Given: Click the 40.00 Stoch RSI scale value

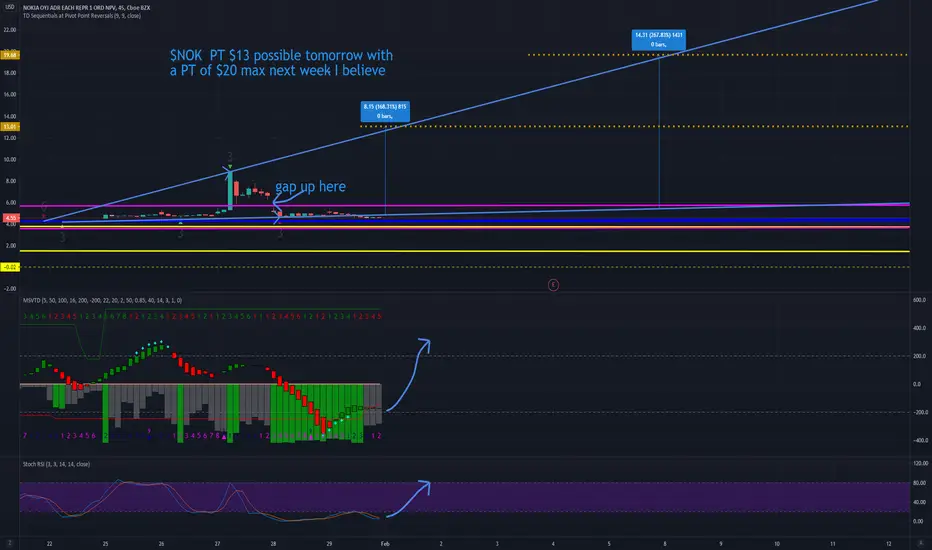Looking at the screenshot, I should (x=920, y=502).
